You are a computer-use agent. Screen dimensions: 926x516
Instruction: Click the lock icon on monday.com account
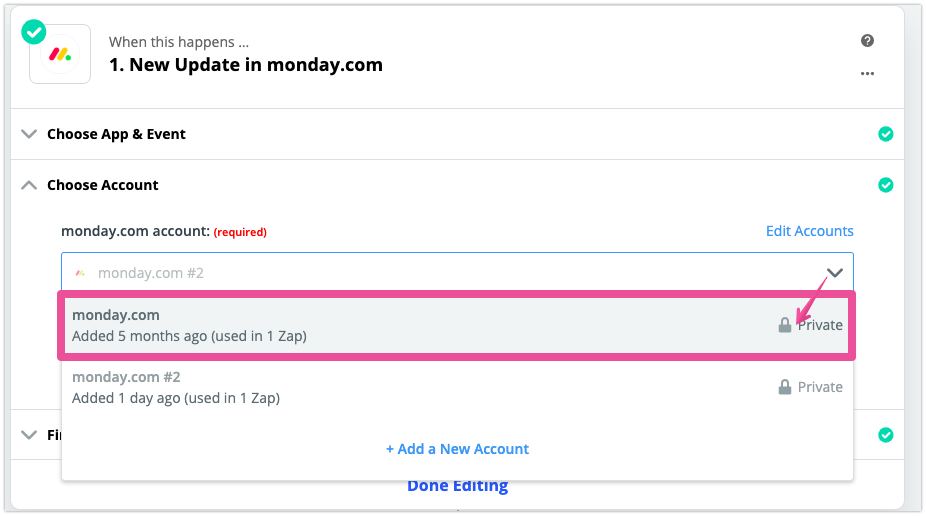(784, 325)
